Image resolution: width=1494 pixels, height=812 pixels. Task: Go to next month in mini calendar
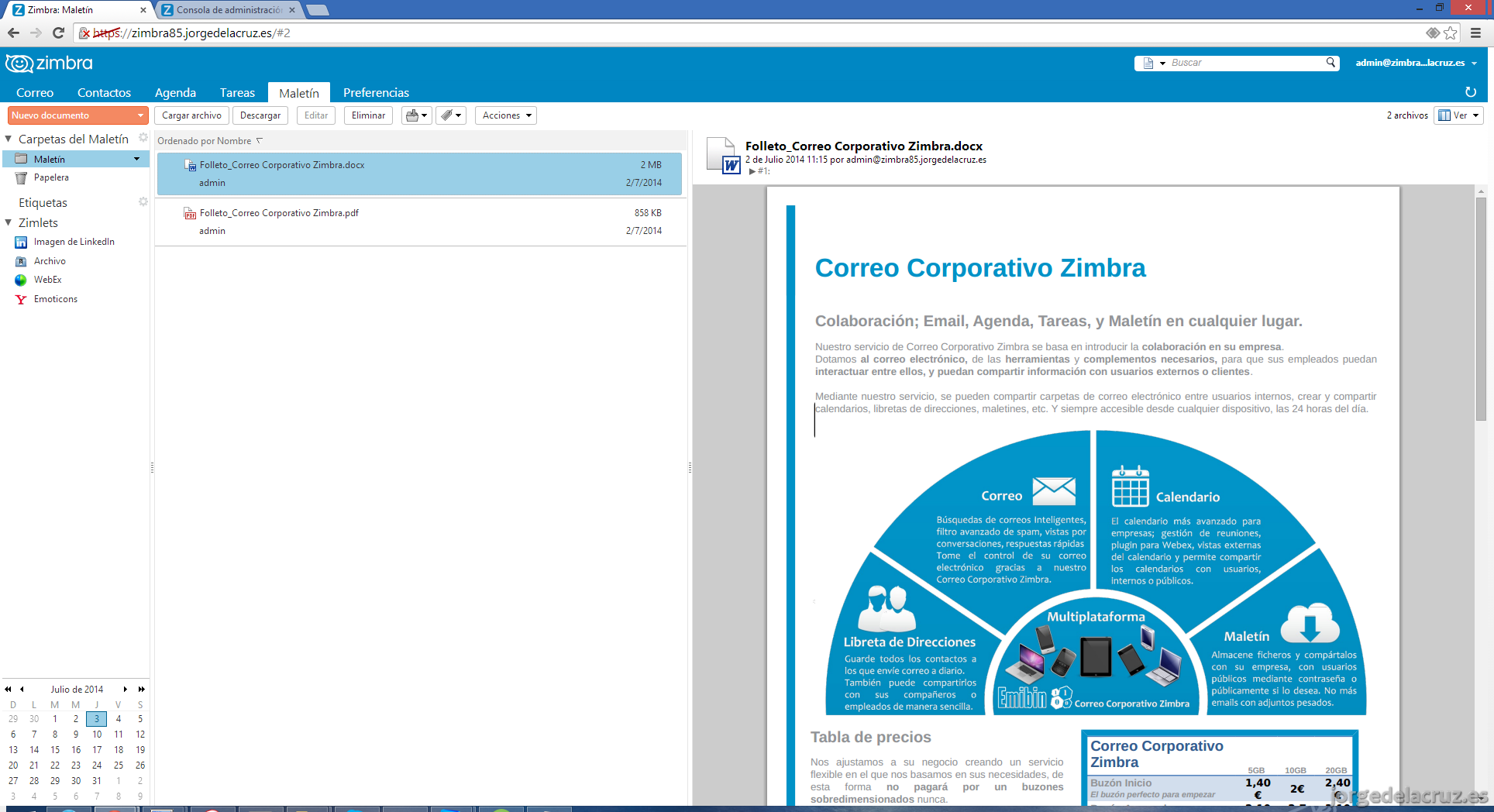126,689
